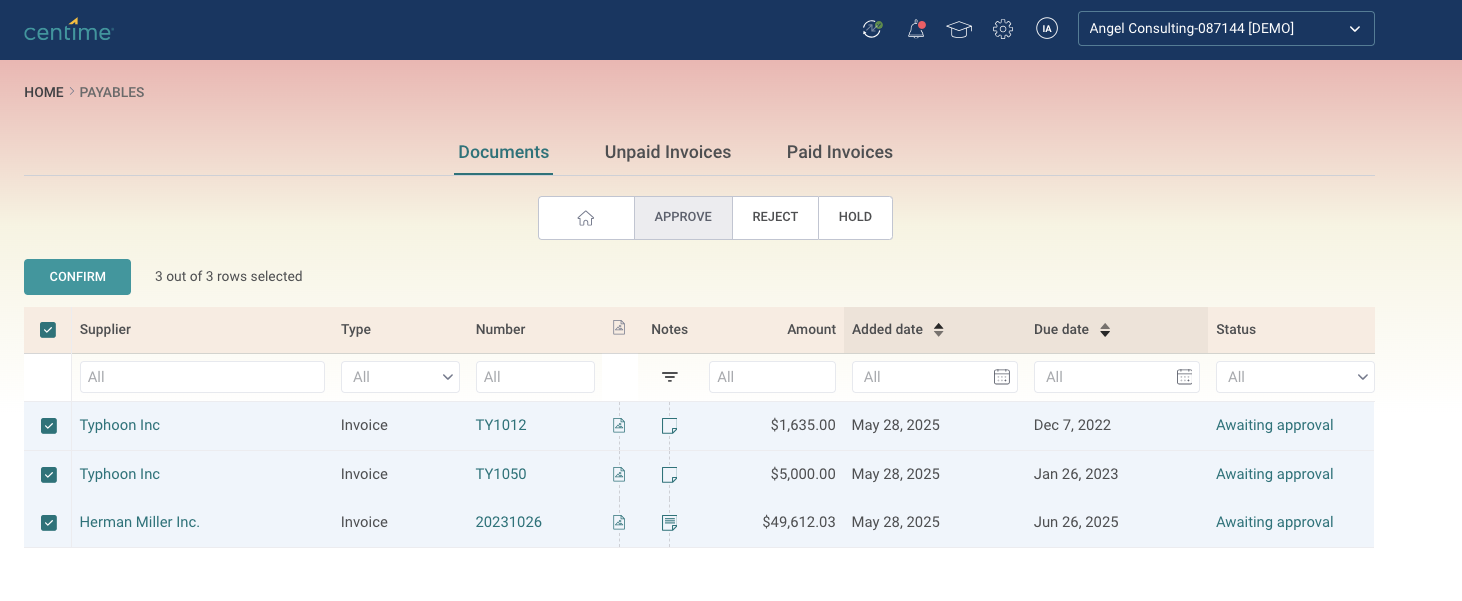Click the $49,612.03 amount cell

coord(799,522)
